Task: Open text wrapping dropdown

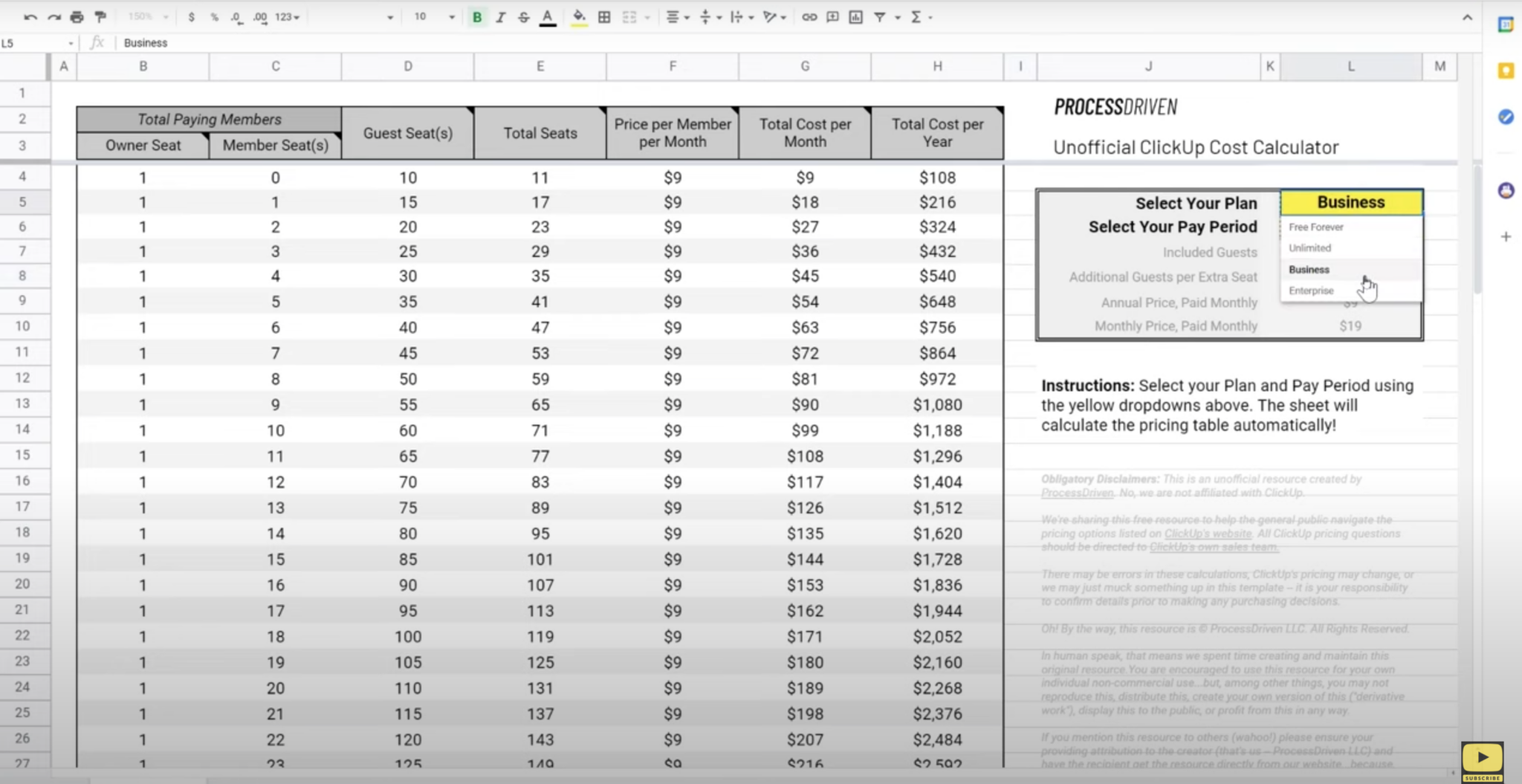Action: 742,17
